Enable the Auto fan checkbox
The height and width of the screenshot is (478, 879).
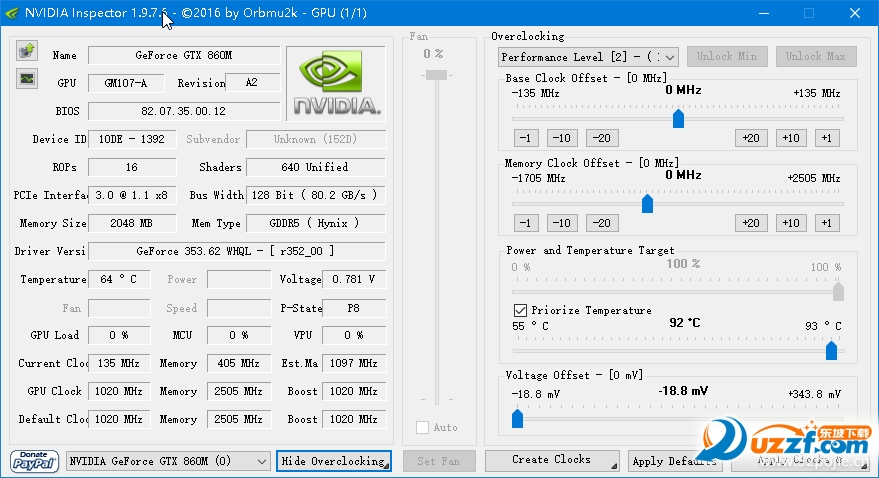(423, 428)
